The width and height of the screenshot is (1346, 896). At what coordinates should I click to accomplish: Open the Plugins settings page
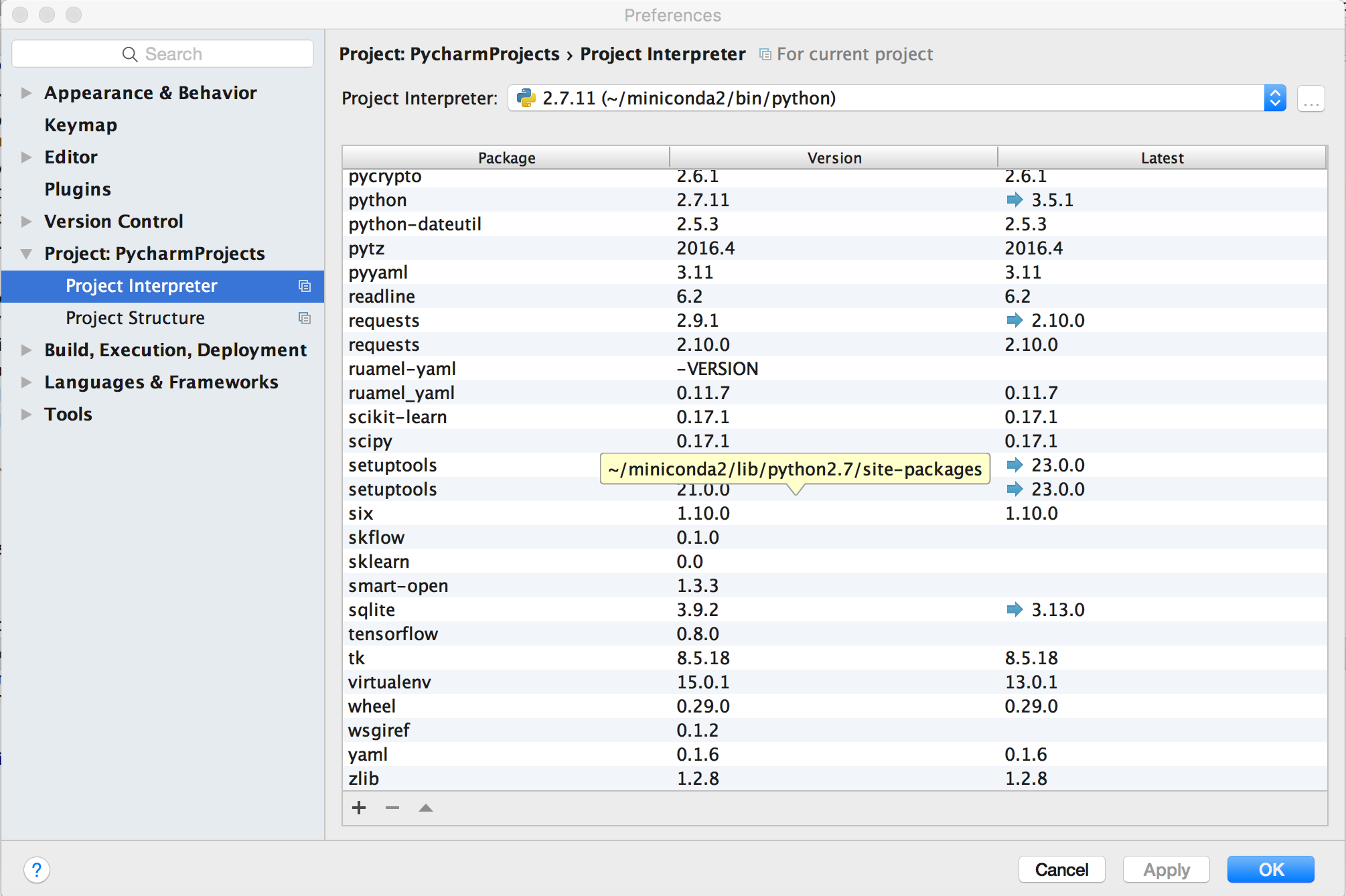[x=78, y=190]
